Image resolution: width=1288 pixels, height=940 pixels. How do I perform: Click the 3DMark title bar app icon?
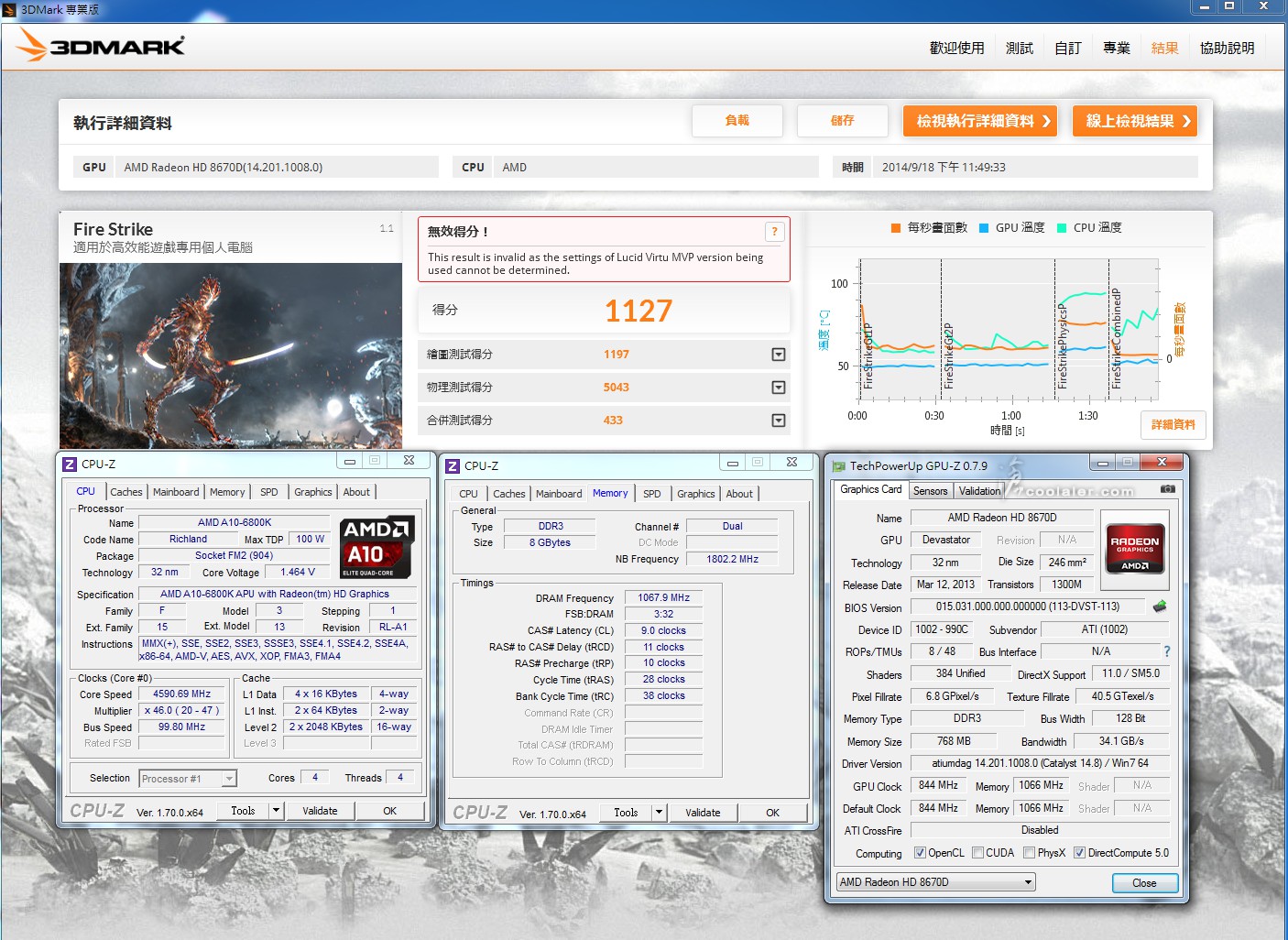point(9,10)
